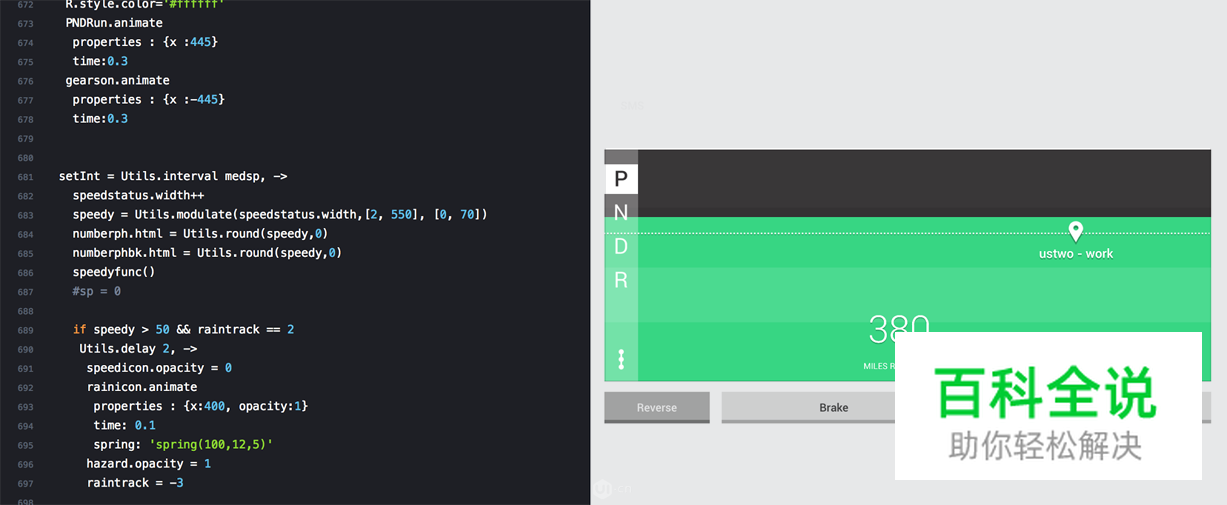Image resolution: width=1227 pixels, height=505 pixels.
Task: Click the watermark logo below the prototype
Action: (603, 488)
